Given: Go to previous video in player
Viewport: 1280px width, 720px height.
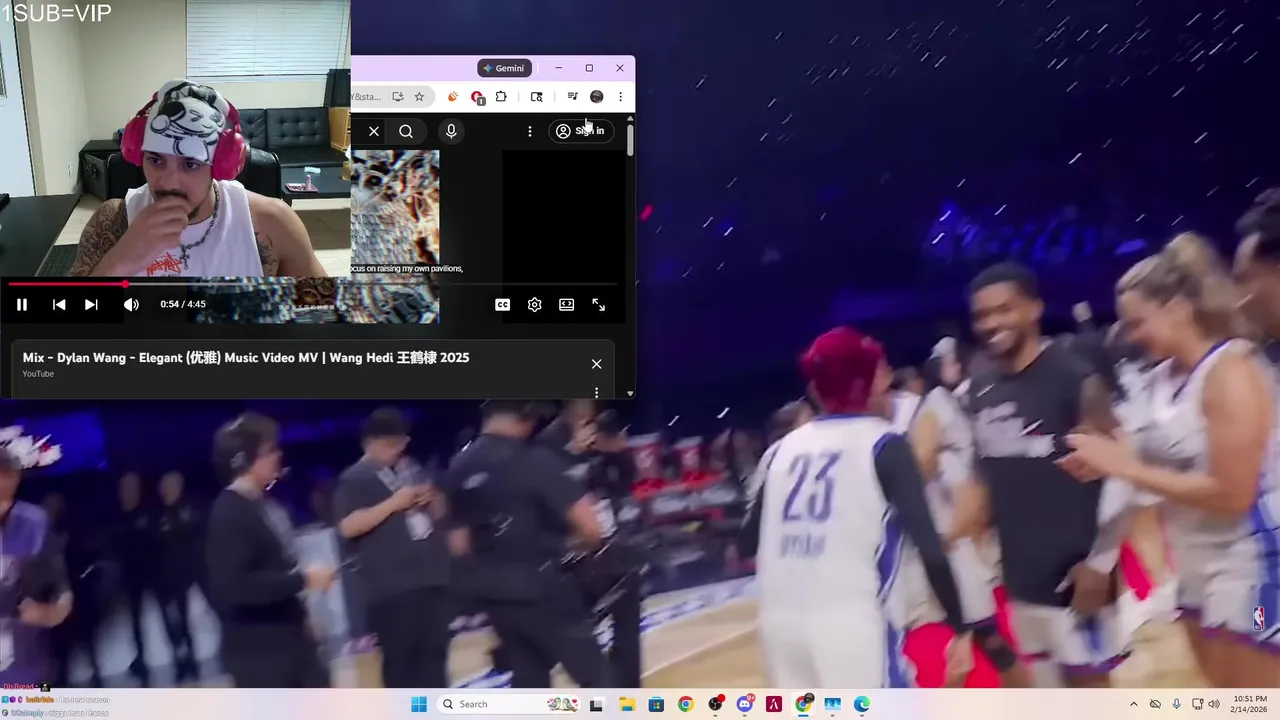Looking at the screenshot, I should [59, 305].
